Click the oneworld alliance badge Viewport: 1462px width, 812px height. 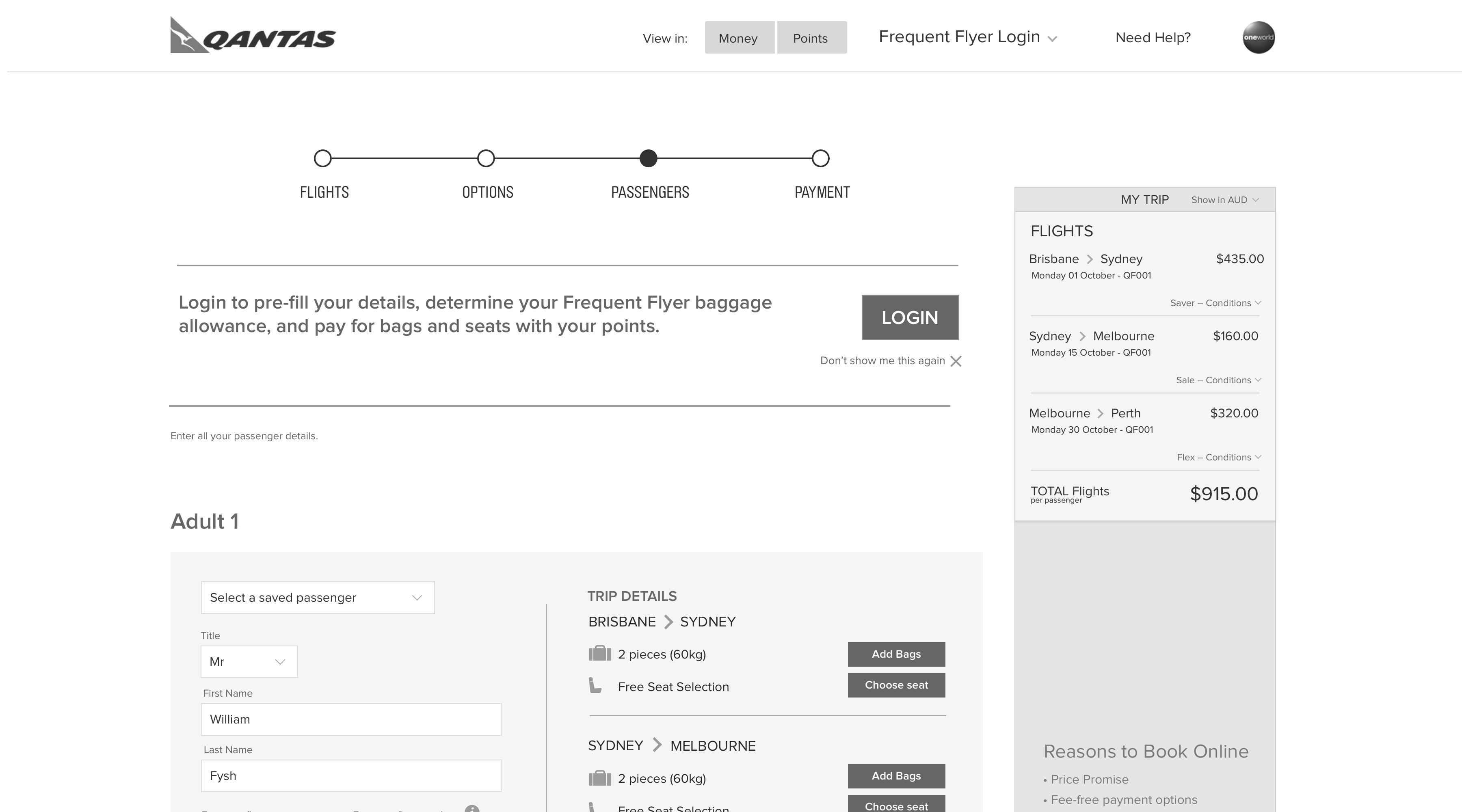coord(1258,37)
